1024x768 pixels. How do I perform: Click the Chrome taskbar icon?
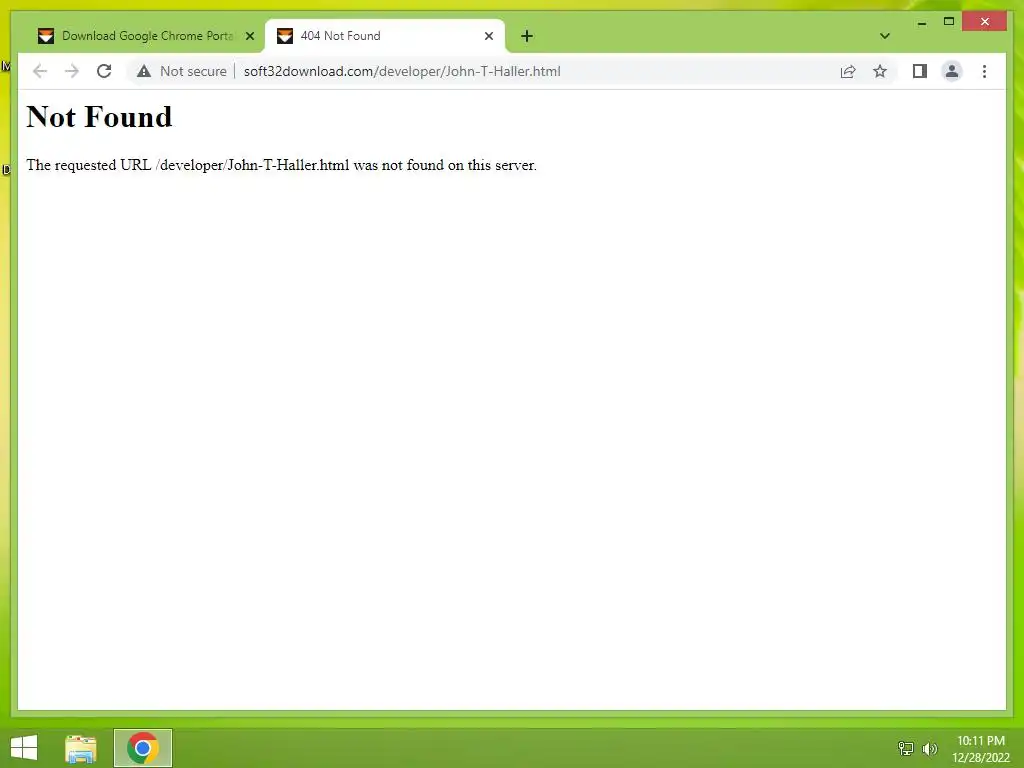[x=143, y=748]
